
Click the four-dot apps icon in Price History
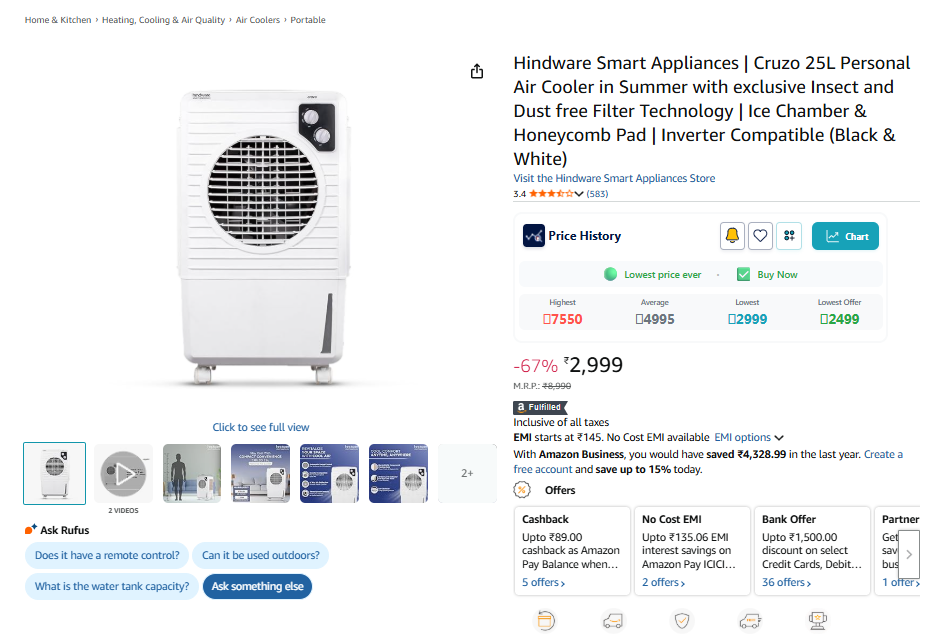[x=789, y=236]
